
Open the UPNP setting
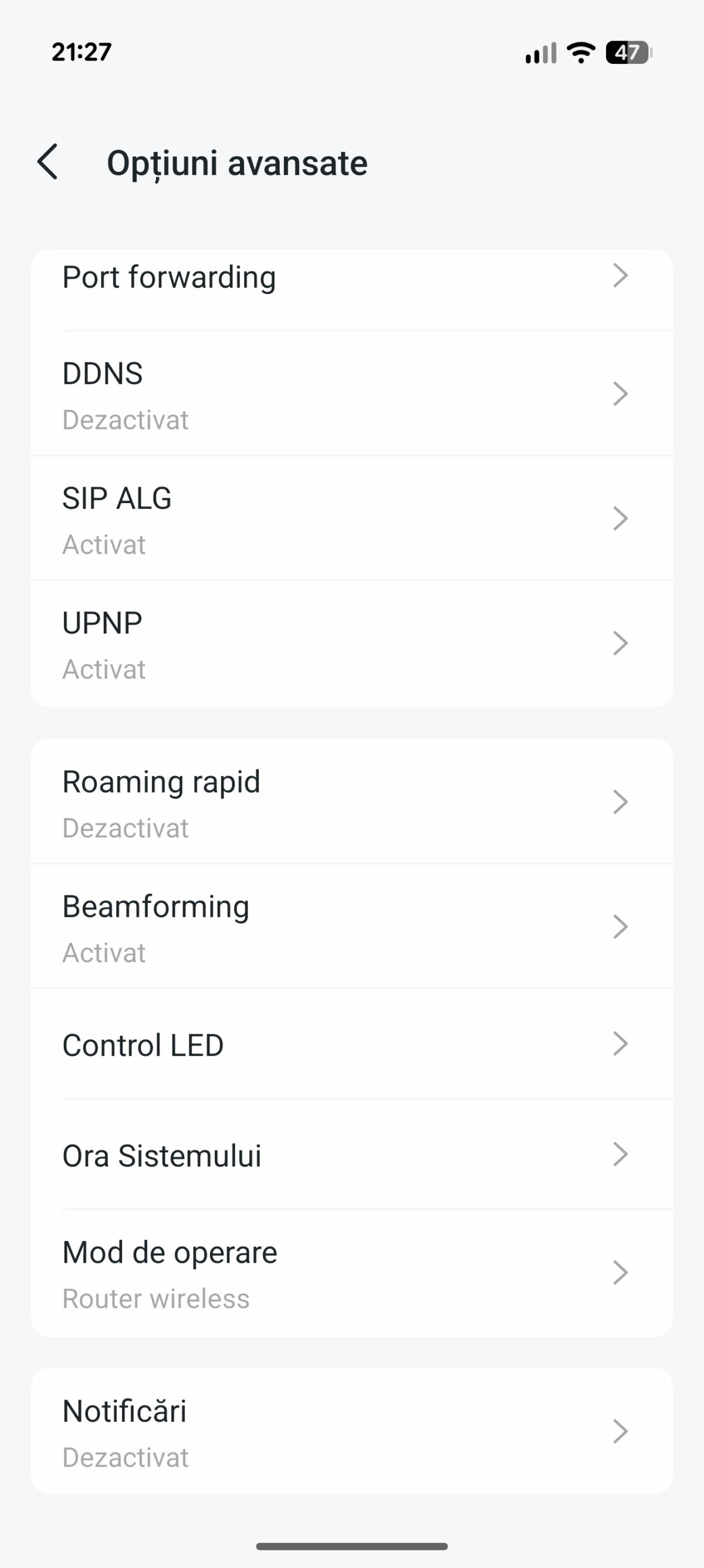coord(102,623)
